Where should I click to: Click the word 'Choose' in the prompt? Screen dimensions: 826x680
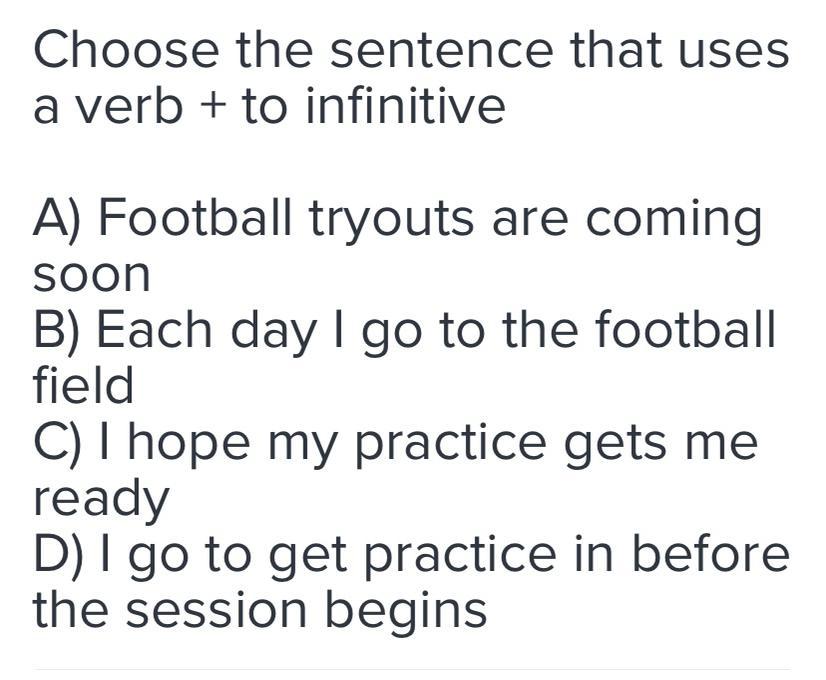tap(125, 51)
